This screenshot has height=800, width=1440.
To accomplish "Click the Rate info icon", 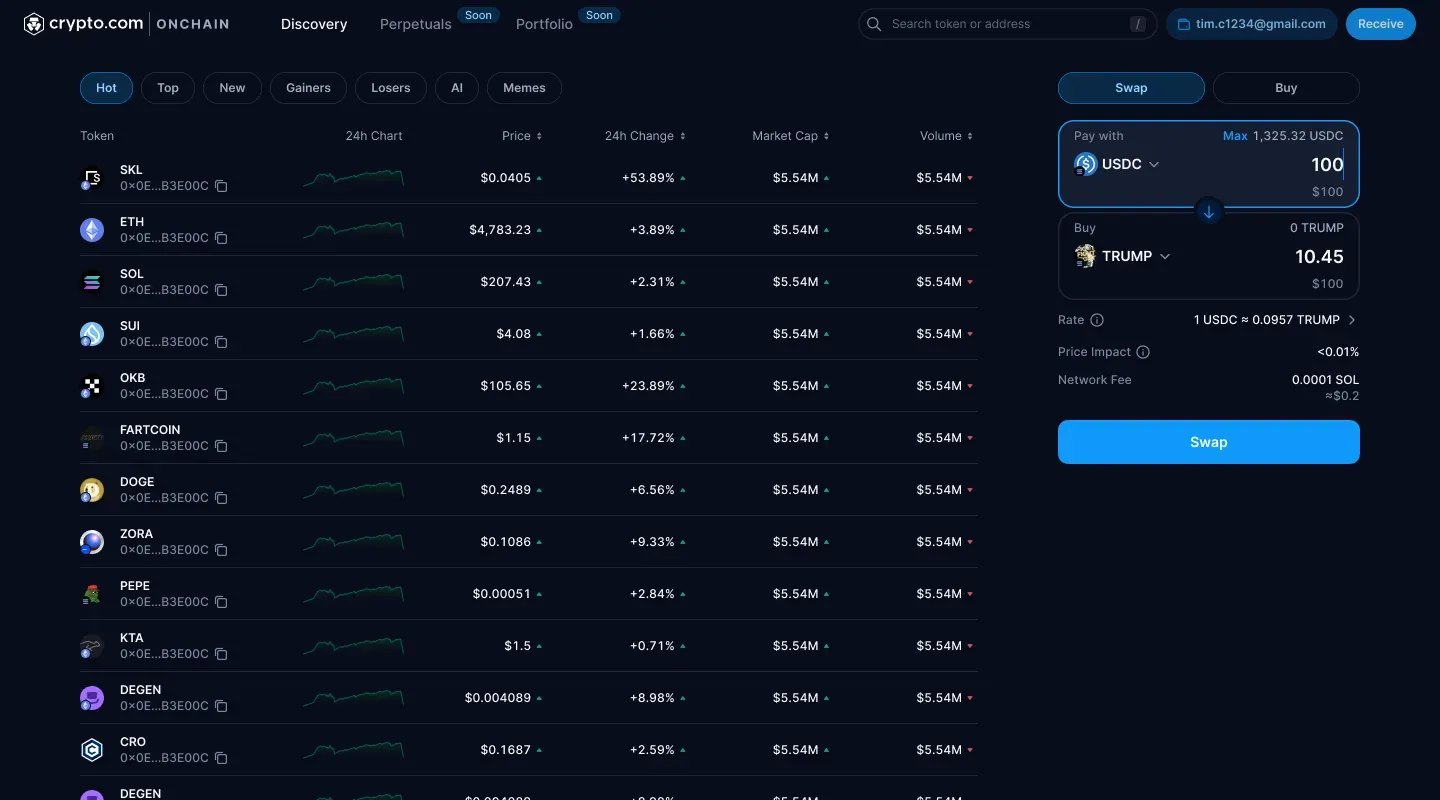I will coord(1095,320).
